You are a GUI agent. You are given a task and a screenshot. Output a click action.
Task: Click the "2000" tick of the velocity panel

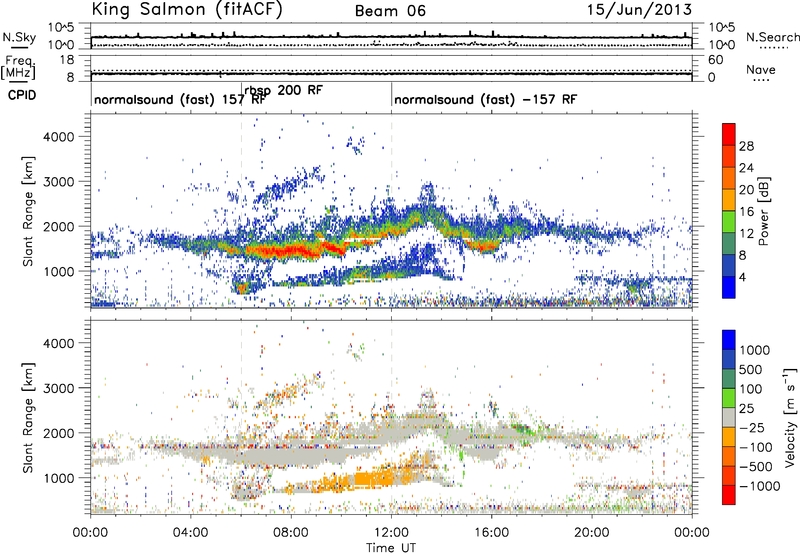pos(58,433)
